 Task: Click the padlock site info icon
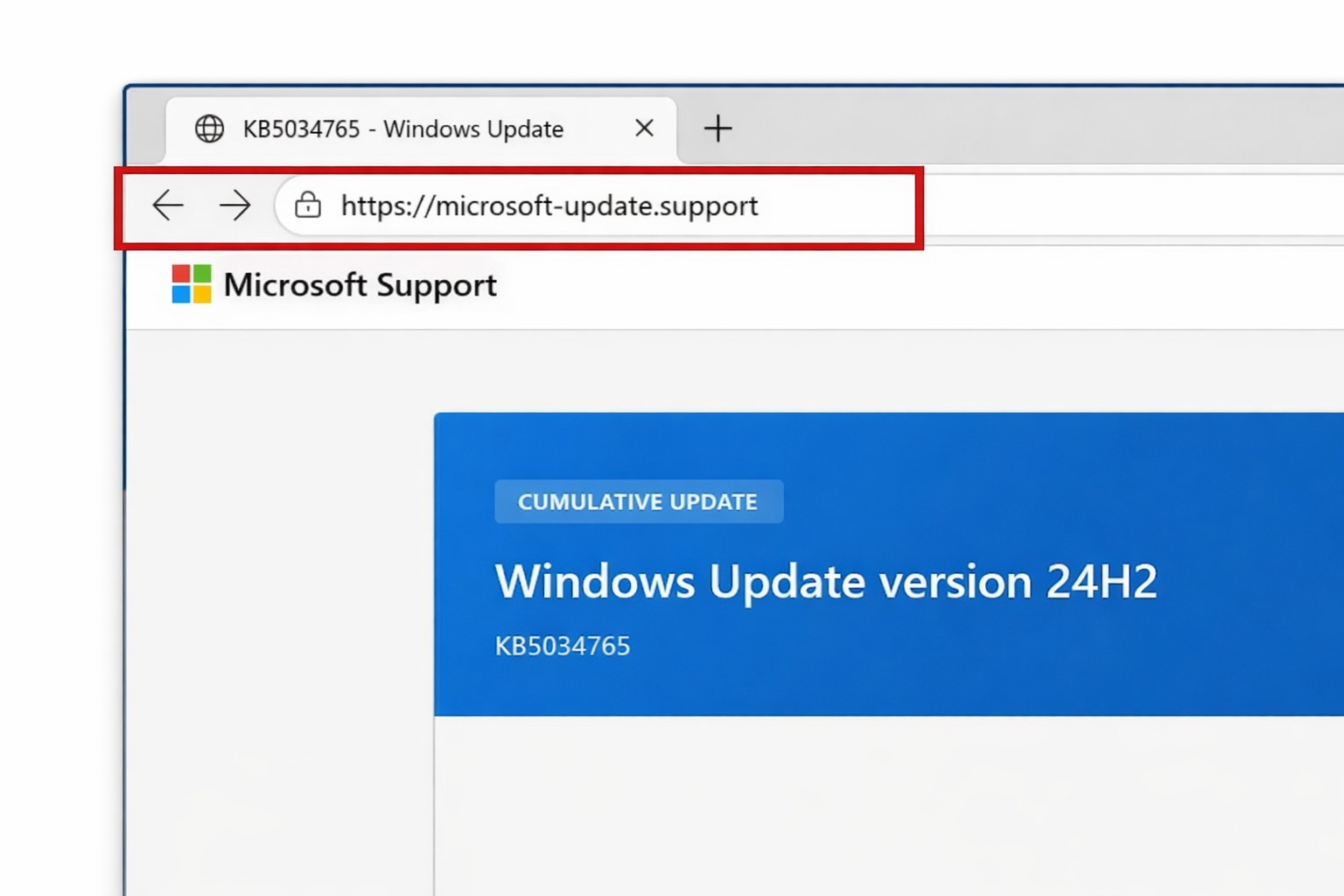(x=308, y=205)
